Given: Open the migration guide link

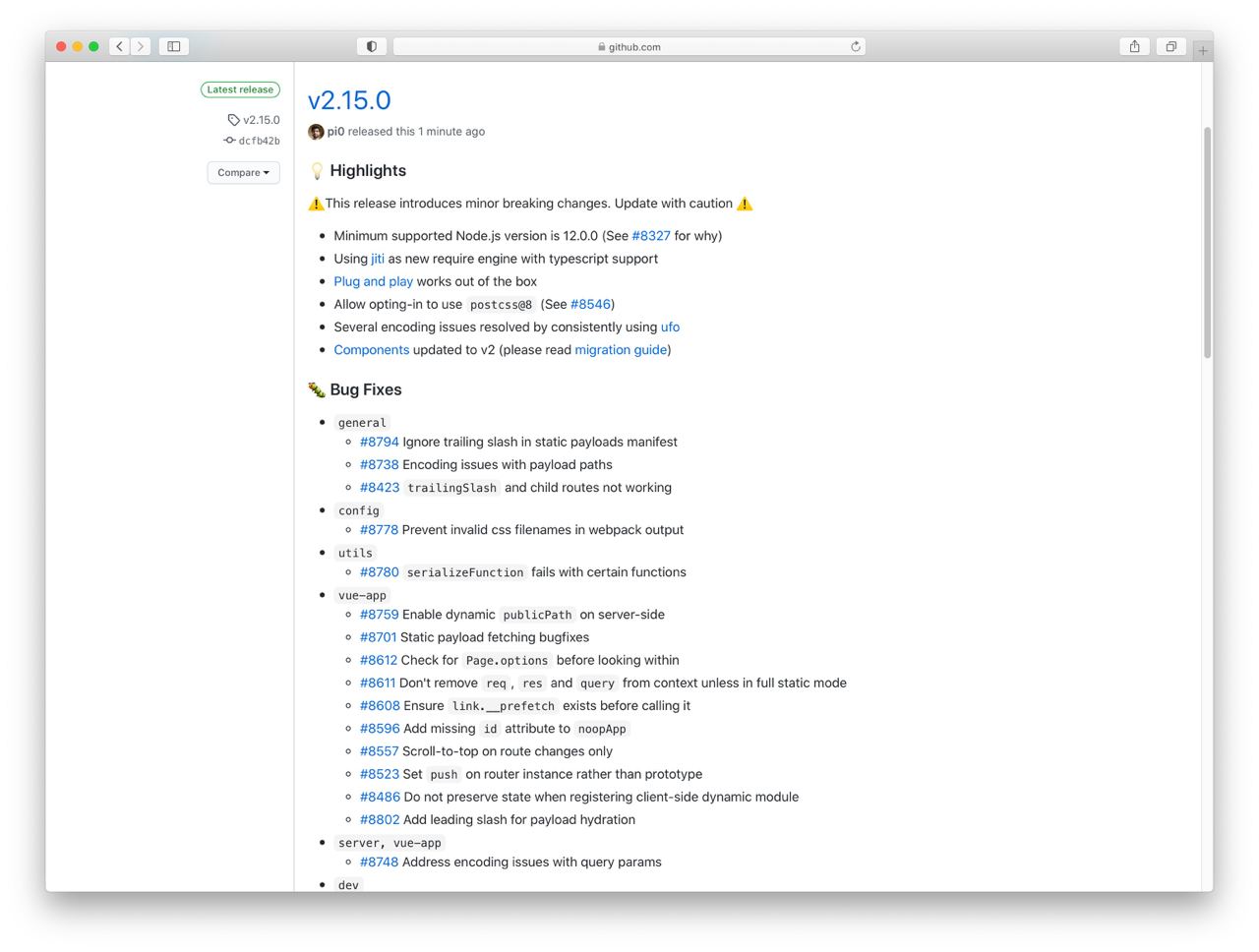Looking at the screenshot, I should point(621,350).
